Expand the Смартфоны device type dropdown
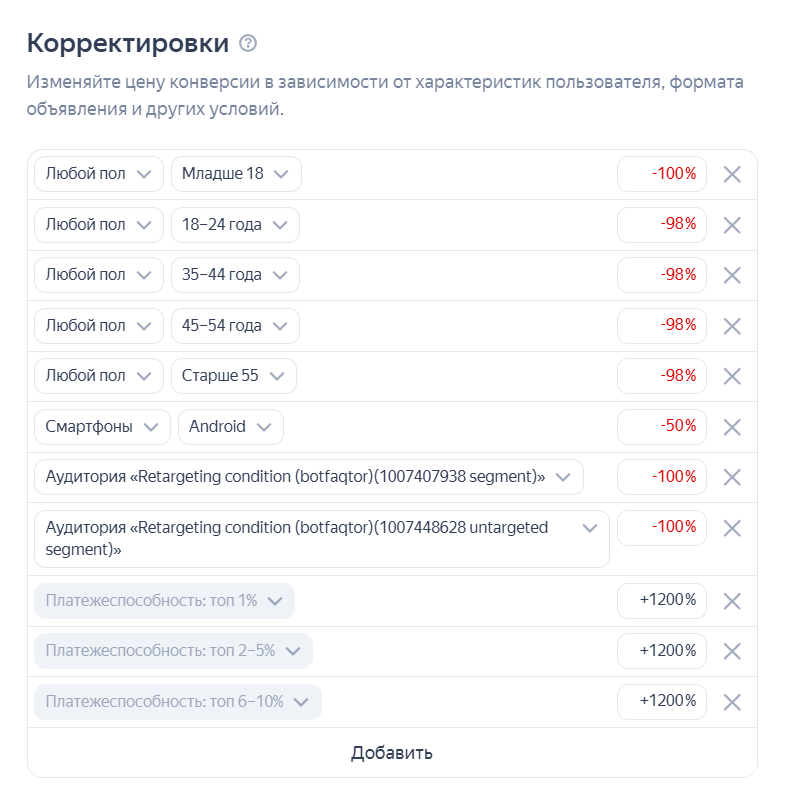786x790 pixels. pos(101,427)
